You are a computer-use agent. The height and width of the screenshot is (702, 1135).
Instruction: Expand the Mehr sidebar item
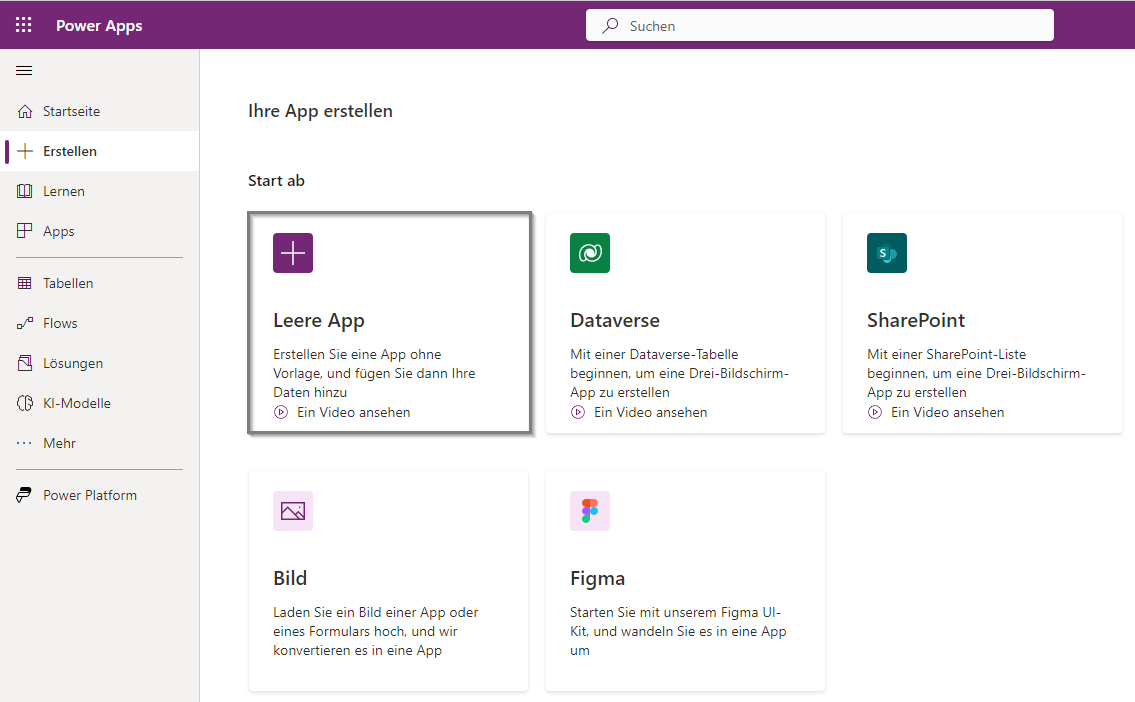[25, 443]
